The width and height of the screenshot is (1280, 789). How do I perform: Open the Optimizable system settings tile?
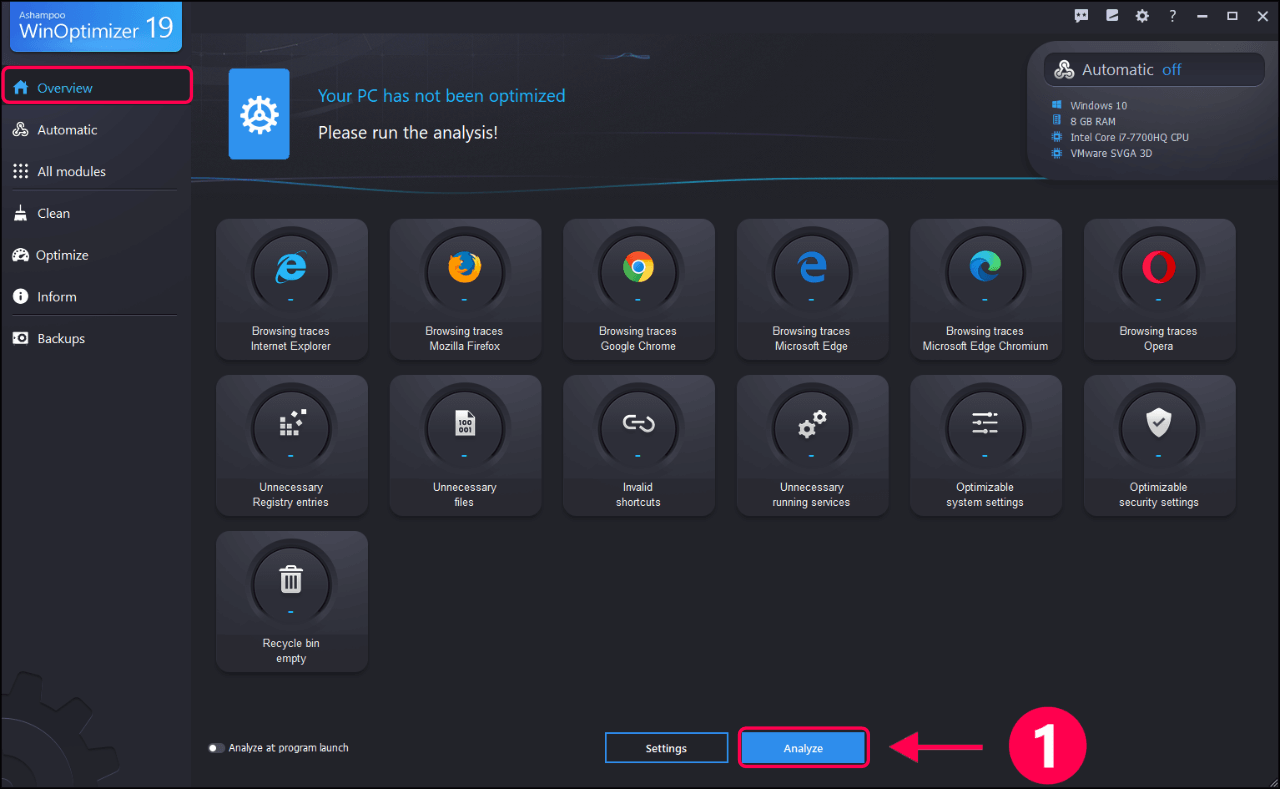[985, 445]
